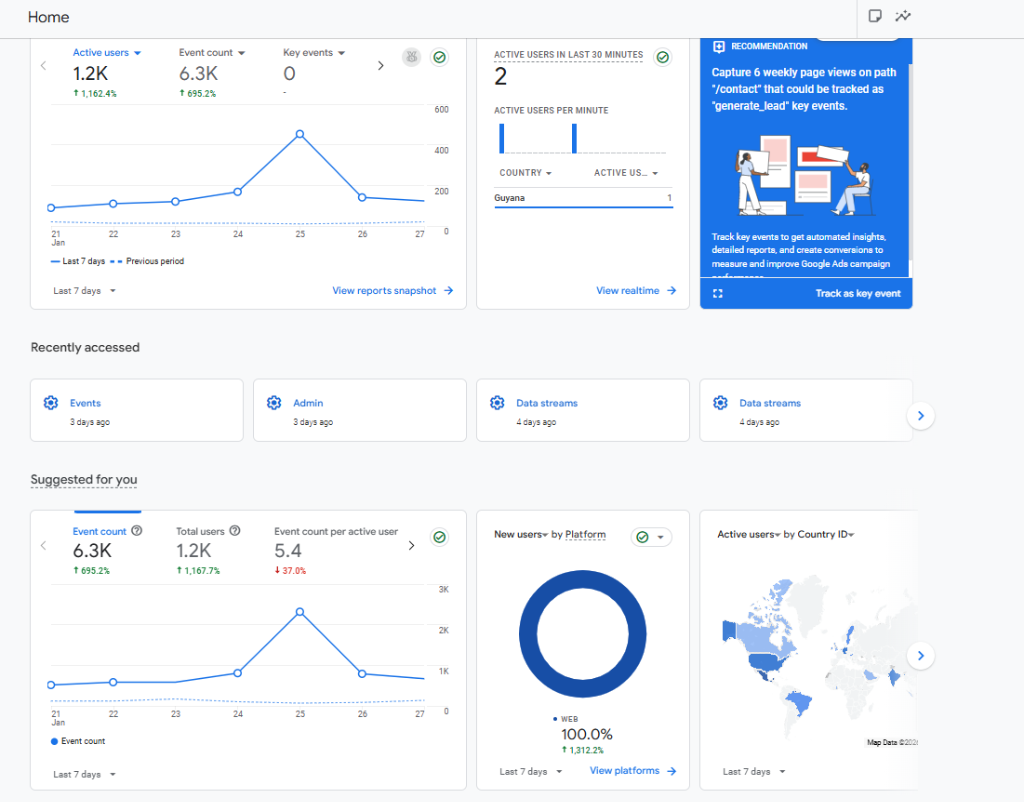
Task: Advance the Suggested for you carousel arrow
Action: tap(921, 656)
